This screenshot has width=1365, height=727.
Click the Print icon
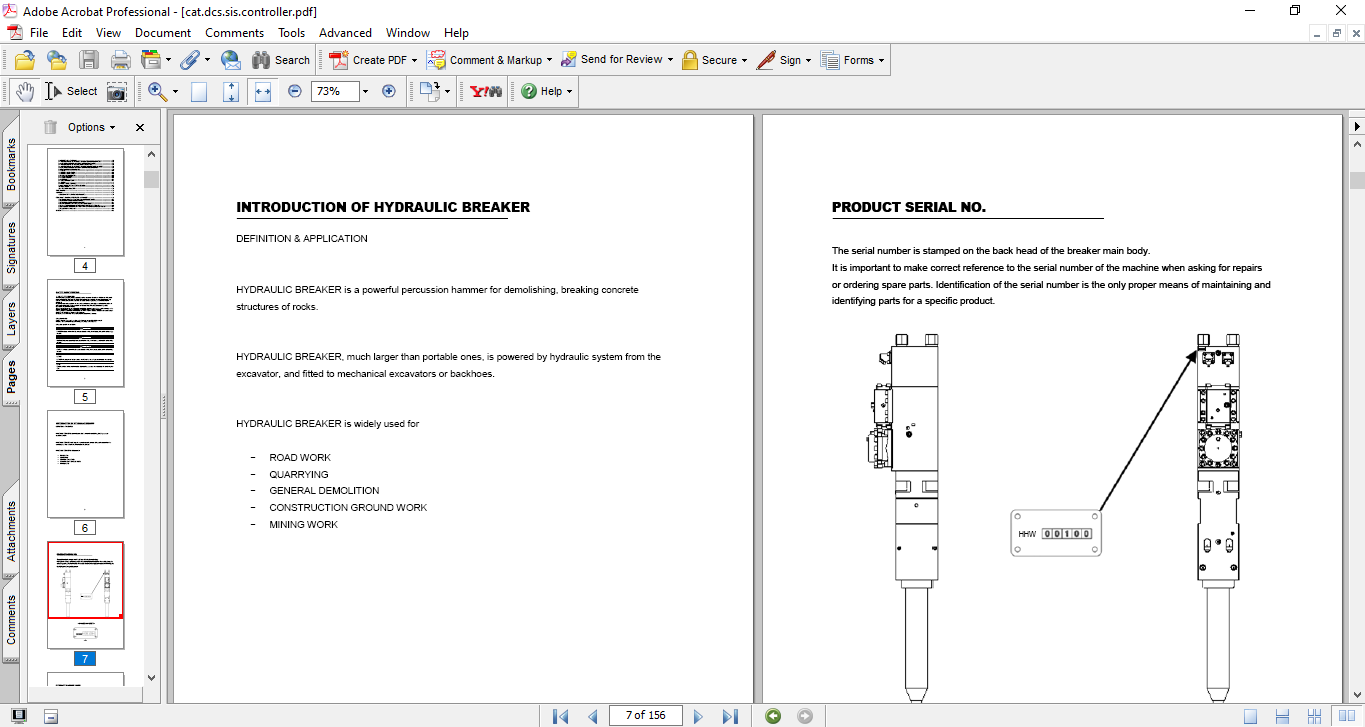tap(120, 60)
